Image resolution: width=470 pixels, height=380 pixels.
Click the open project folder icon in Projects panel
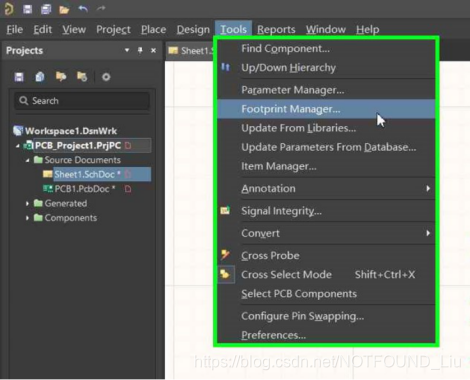pyautogui.click(x=61, y=77)
